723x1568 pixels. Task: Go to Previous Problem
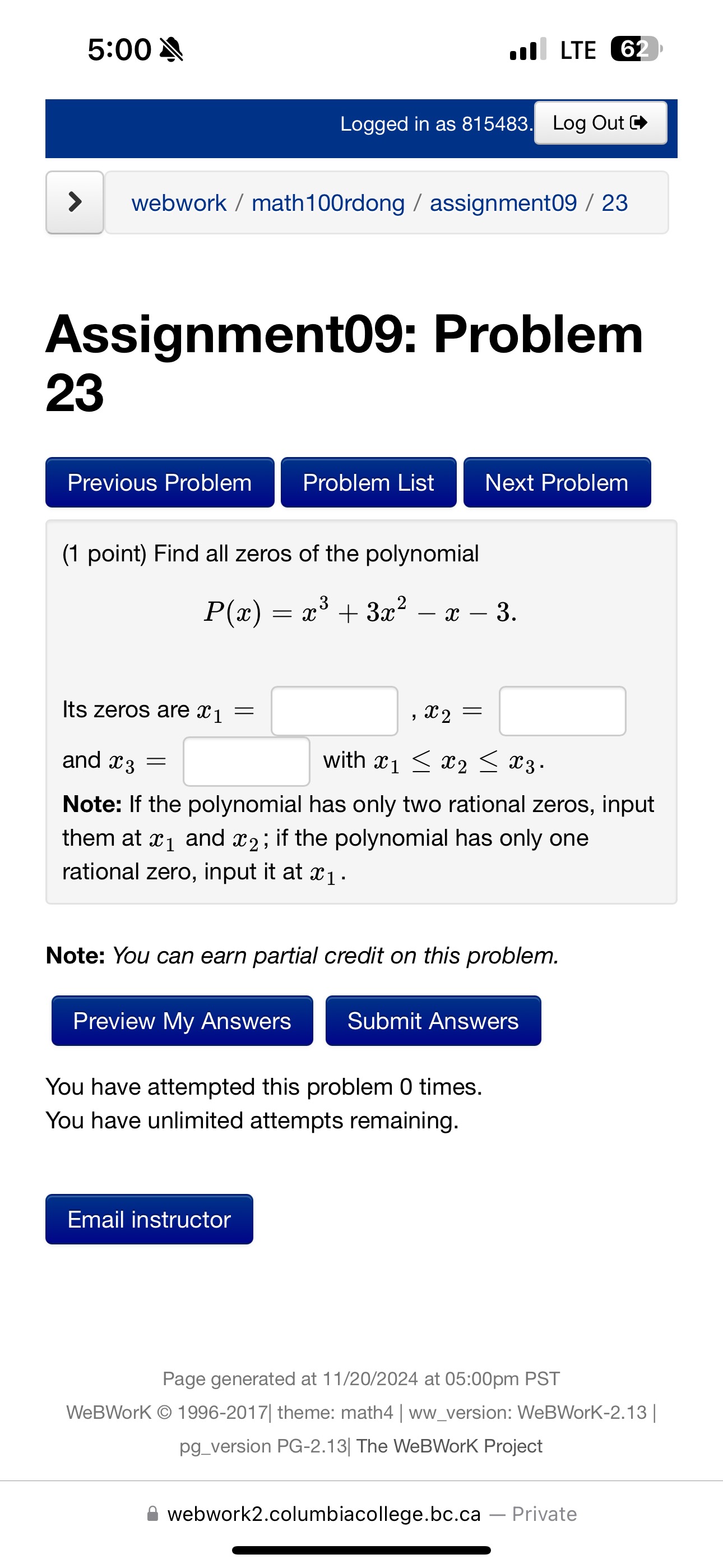(x=159, y=482)
